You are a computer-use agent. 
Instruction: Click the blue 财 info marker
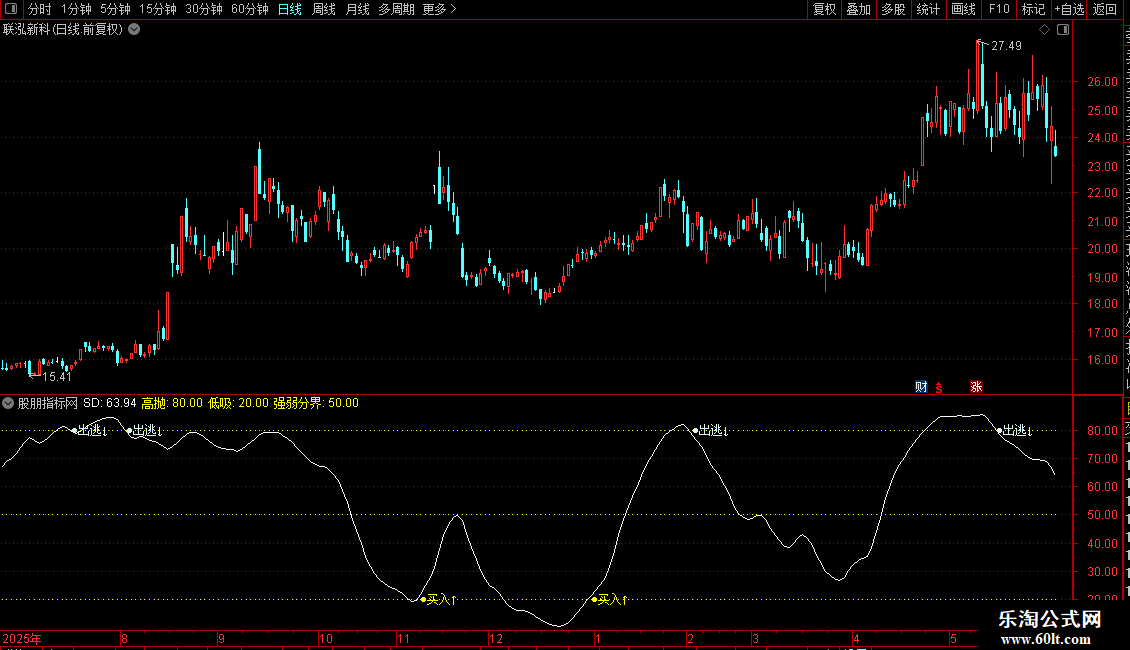pyautogui.click(x=921, y=387)
